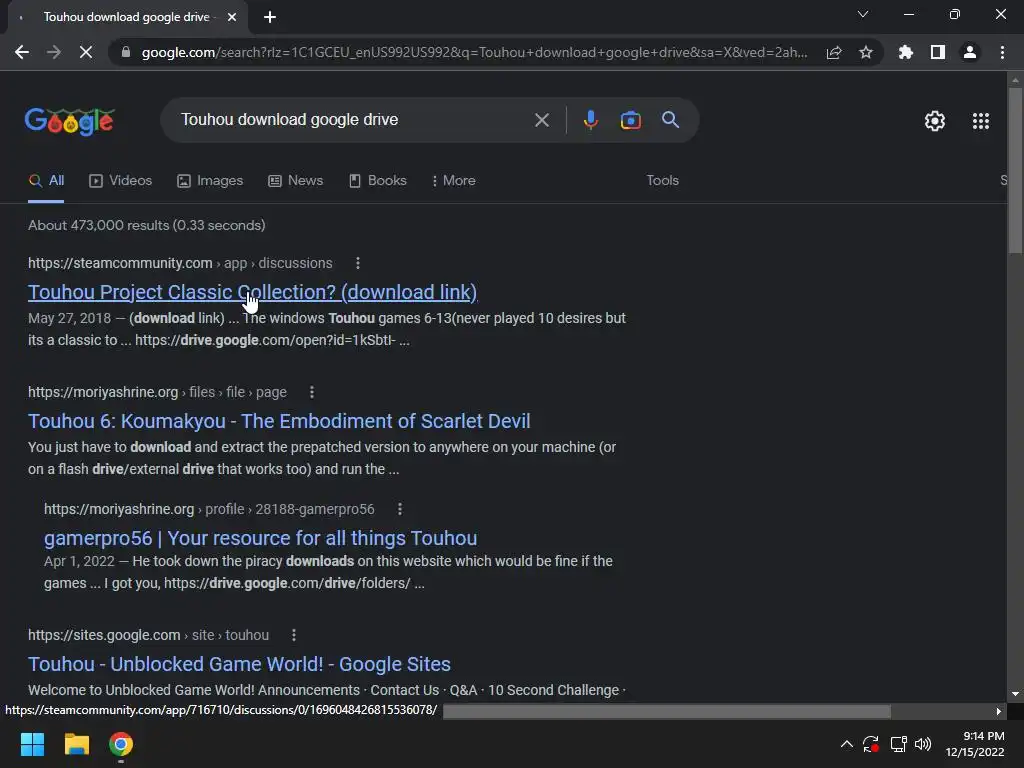This screenshot has width=1024, height=768.
Task: Switch to News results tab
Action: (x=296, y=181)
